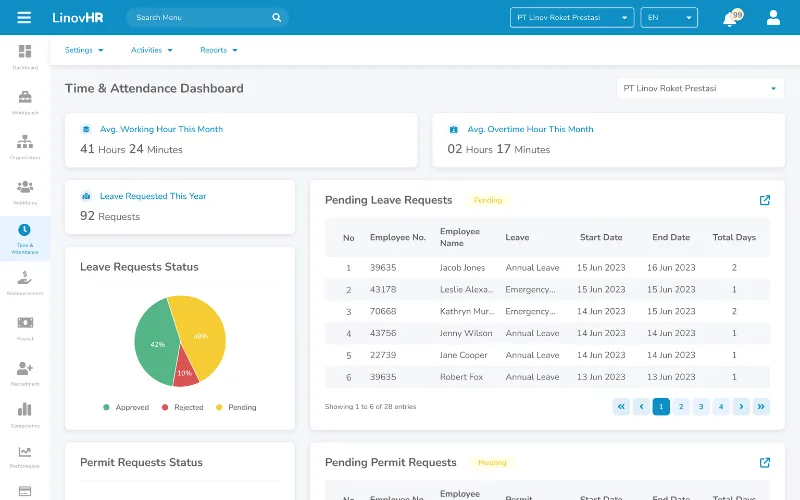Open the EN language dropdown

669,17
